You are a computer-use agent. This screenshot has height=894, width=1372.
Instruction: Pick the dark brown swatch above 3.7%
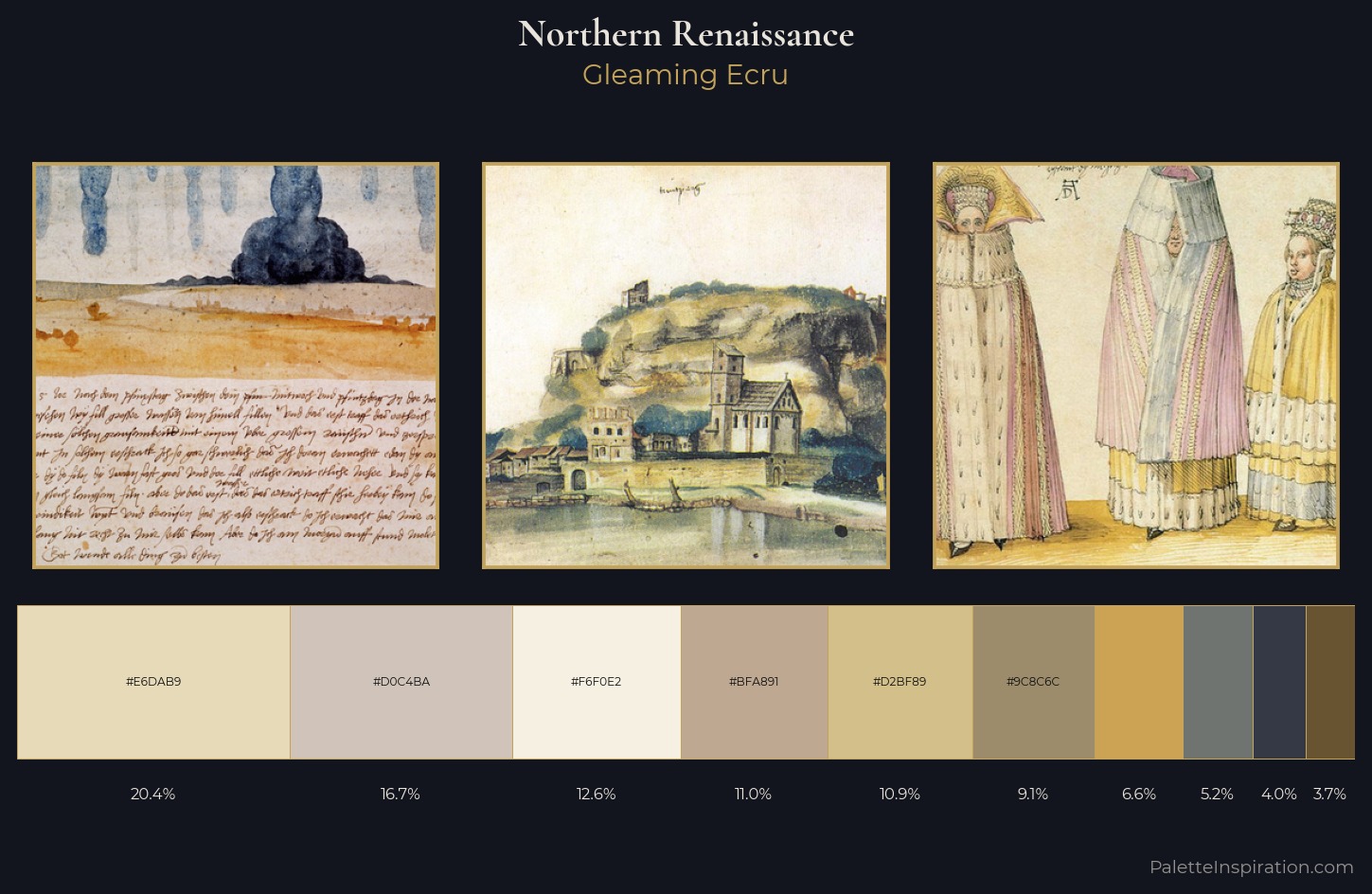click(1330, 682)
